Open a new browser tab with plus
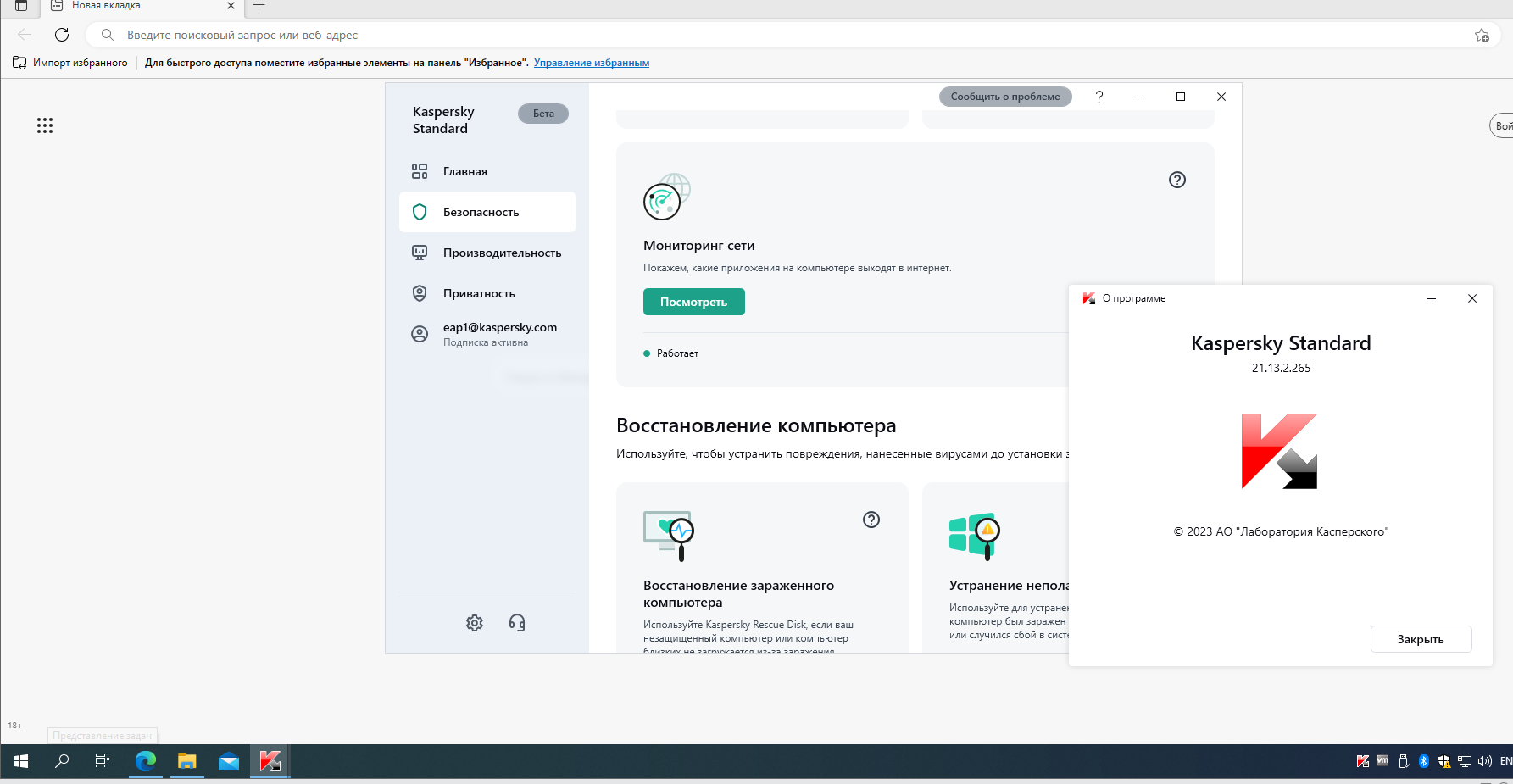1513x784 pixels. tap(259, 6)
